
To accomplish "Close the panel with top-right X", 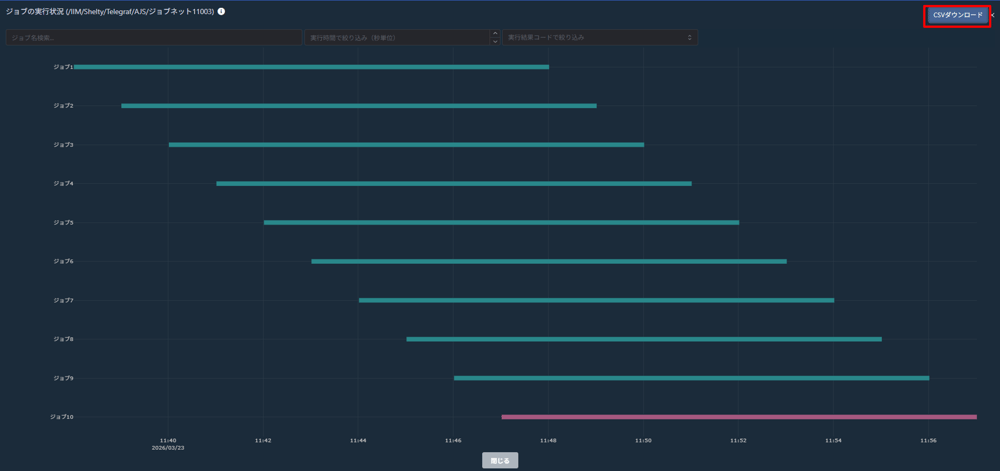I will pyautogui.click(x=993, y=15).
